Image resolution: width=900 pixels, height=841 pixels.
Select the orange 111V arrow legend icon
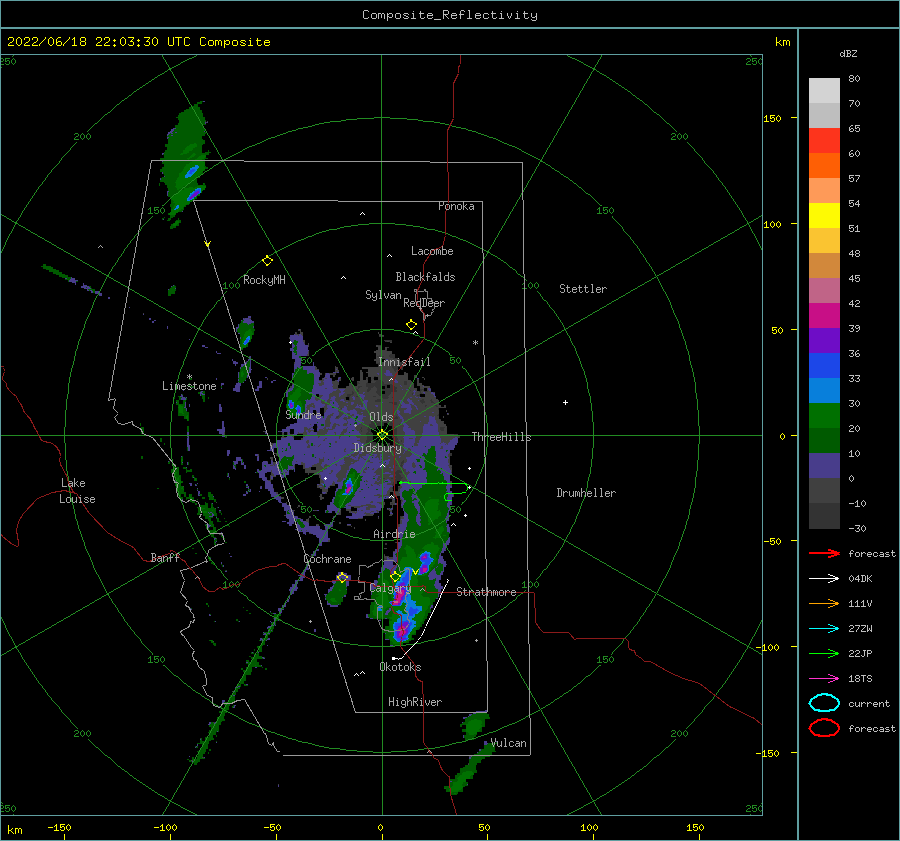click(x=824, y=603)
